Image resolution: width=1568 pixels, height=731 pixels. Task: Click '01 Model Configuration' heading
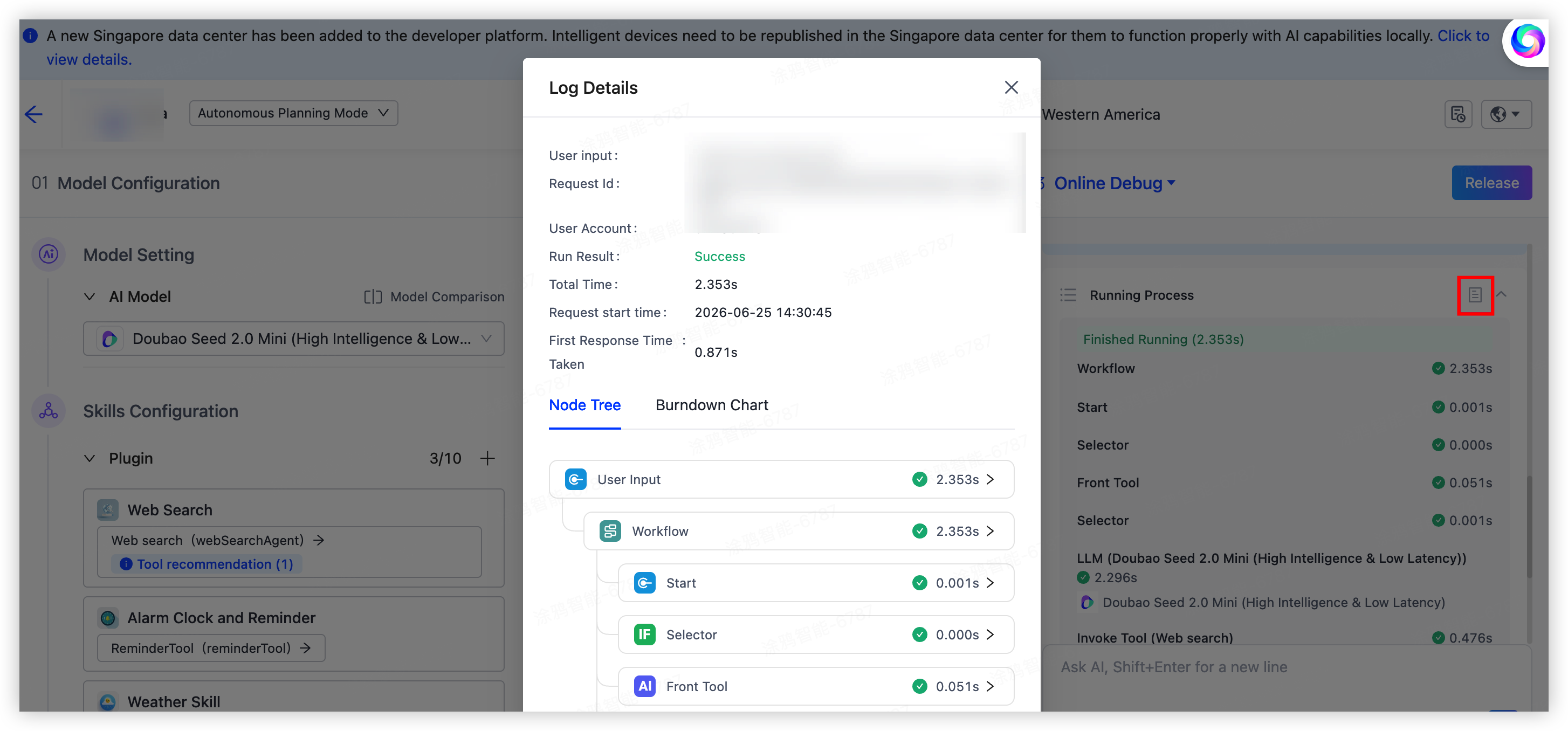pos(126,183)
